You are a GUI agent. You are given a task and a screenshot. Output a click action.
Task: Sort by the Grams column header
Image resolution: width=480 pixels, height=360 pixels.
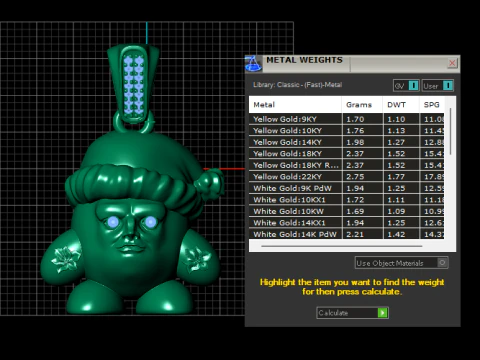[x=362, y=105]
